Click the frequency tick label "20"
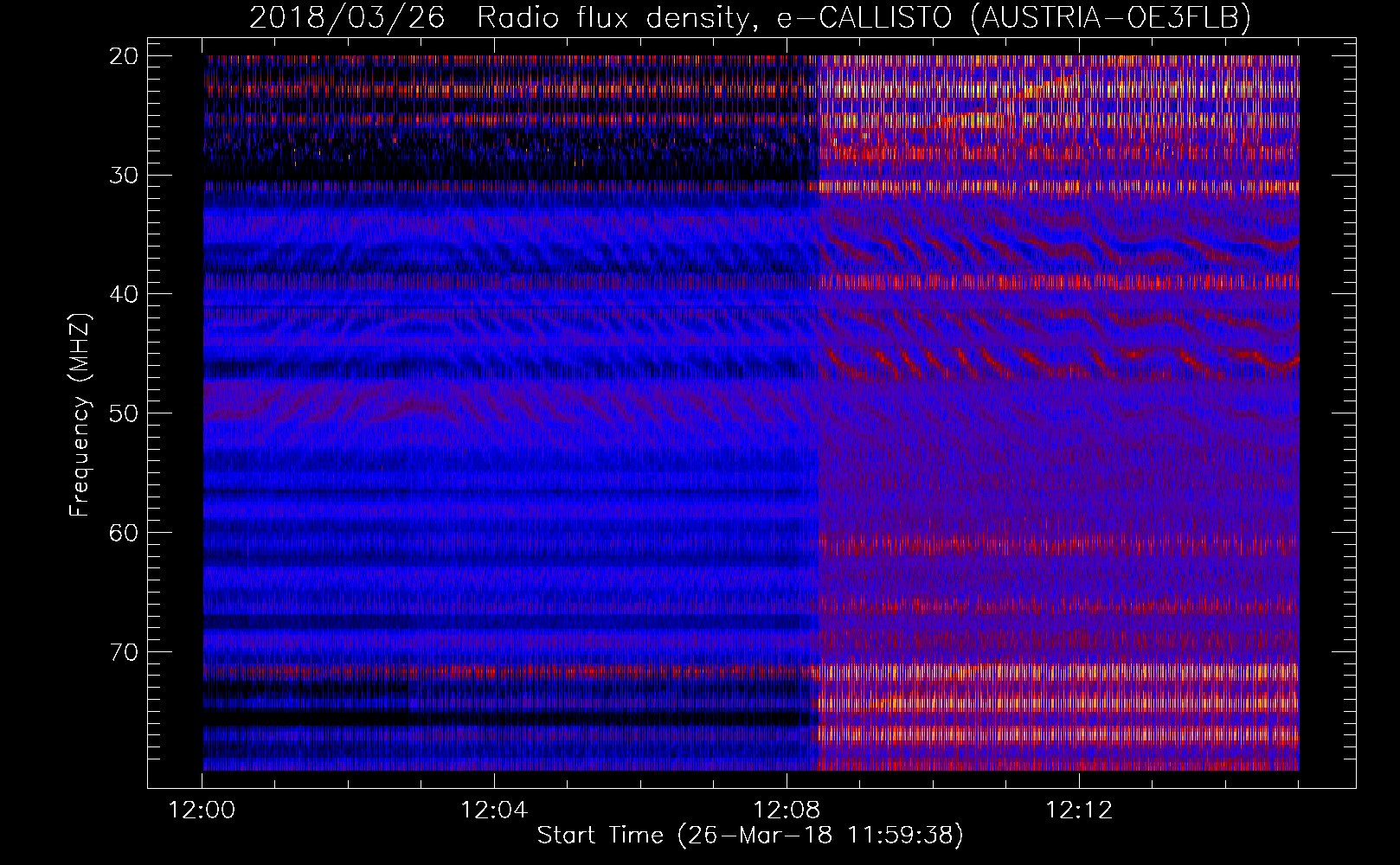The width and height of the screenshot is (1400, 865). click(125, 56)
